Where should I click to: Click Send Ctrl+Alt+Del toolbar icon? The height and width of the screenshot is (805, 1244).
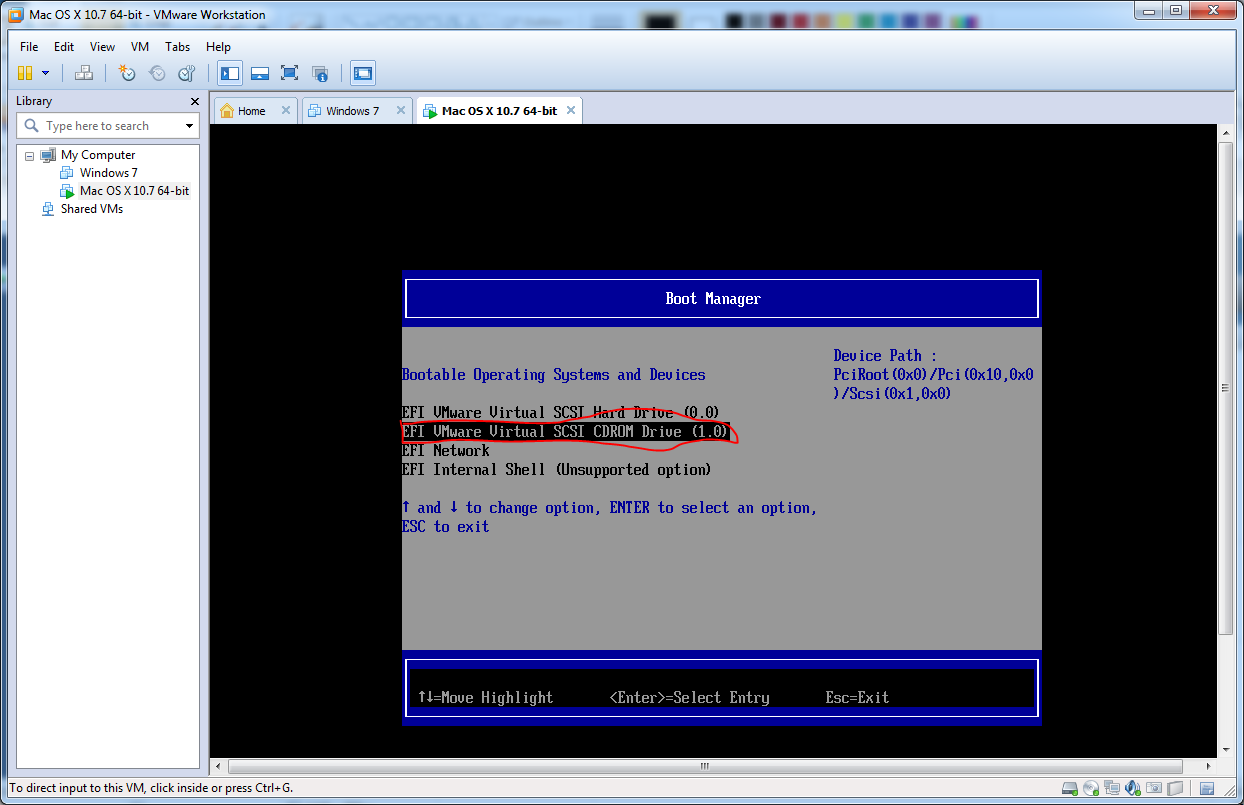84,73
